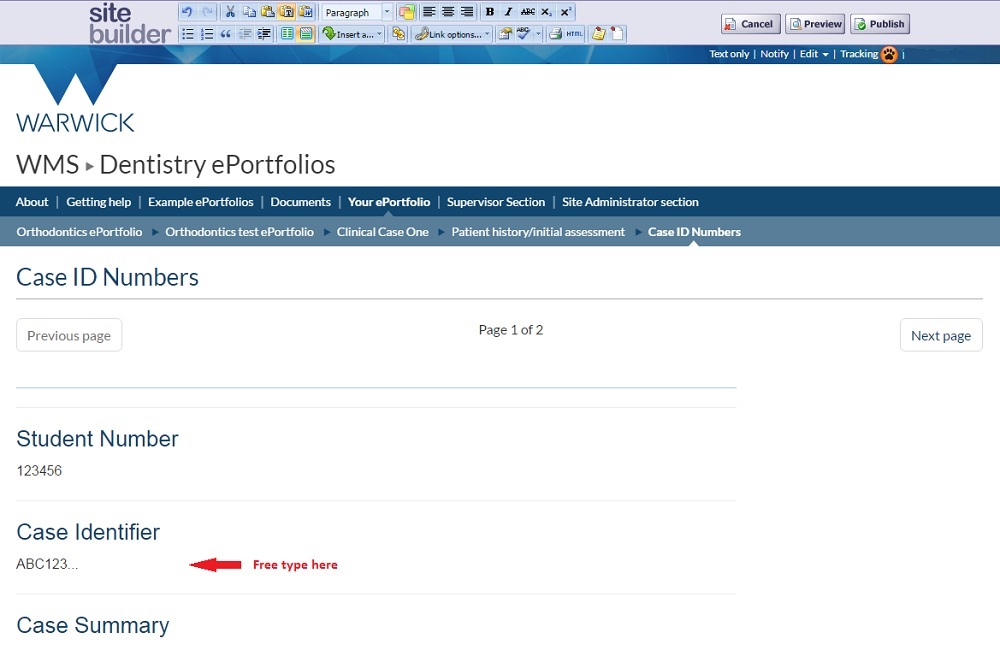The height and width of the screenshot is (668, 1000).
Task: Expand the Insert a... dropdown
Action: [x=352, y=34]
